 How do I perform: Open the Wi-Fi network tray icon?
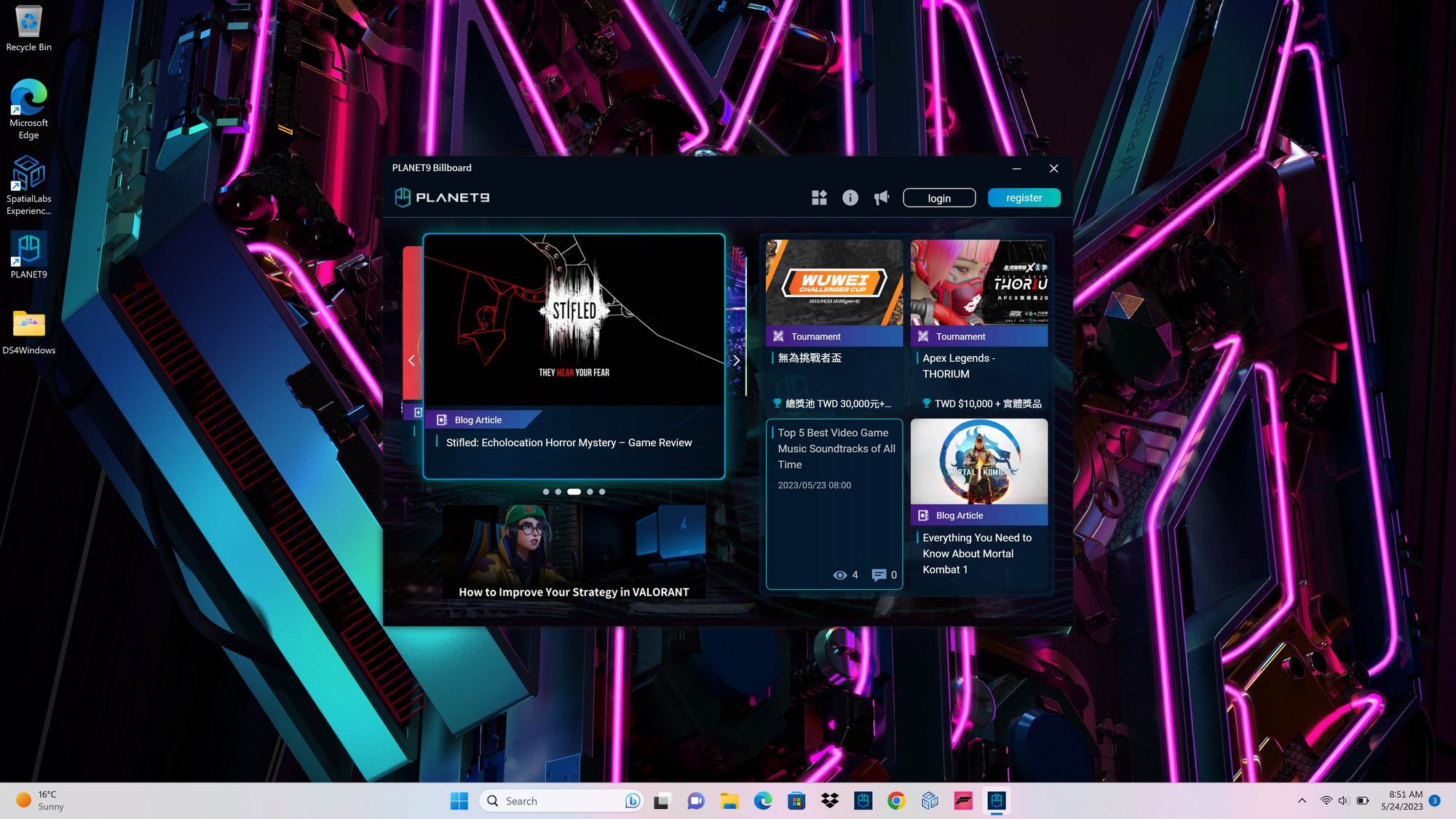[x=1326, y=801]
